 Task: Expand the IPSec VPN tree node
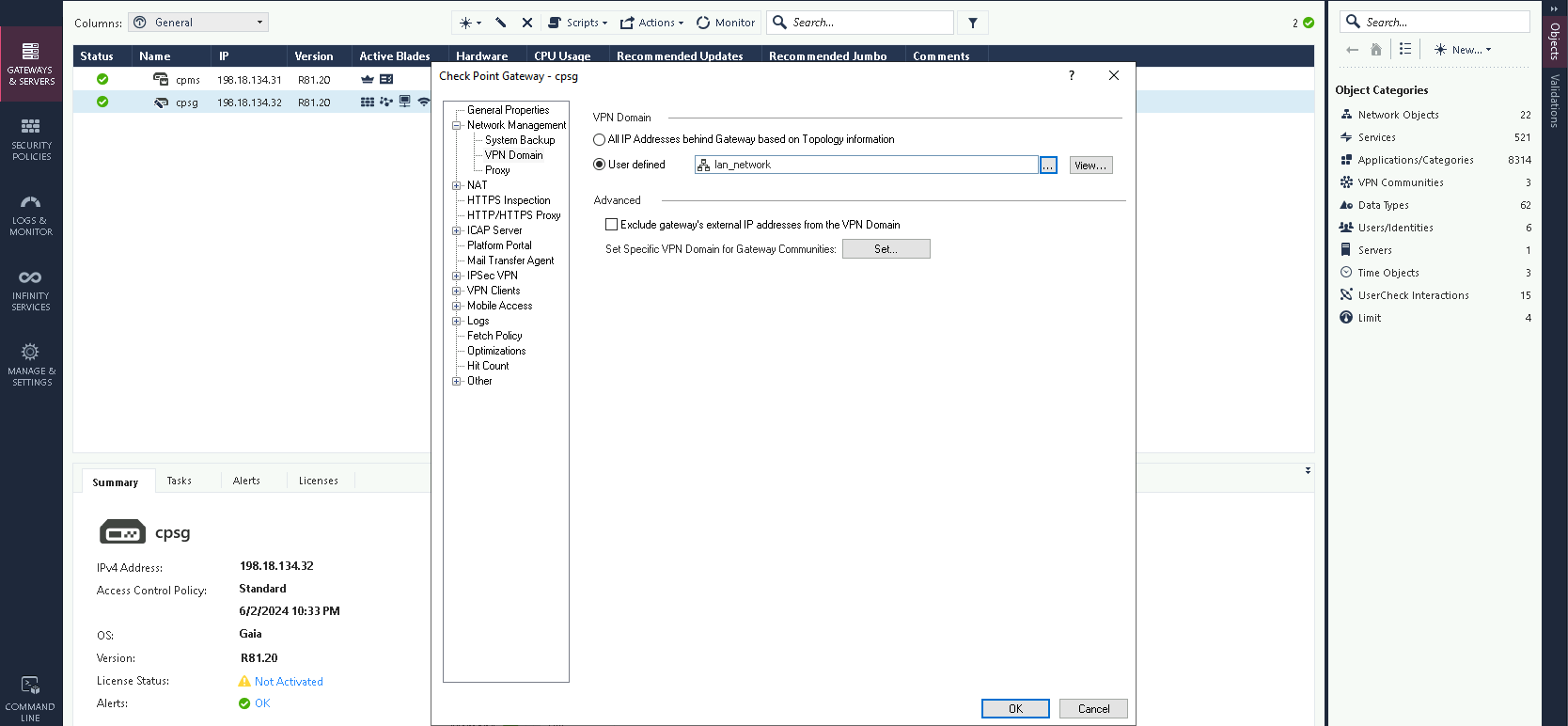click(457, 276)
